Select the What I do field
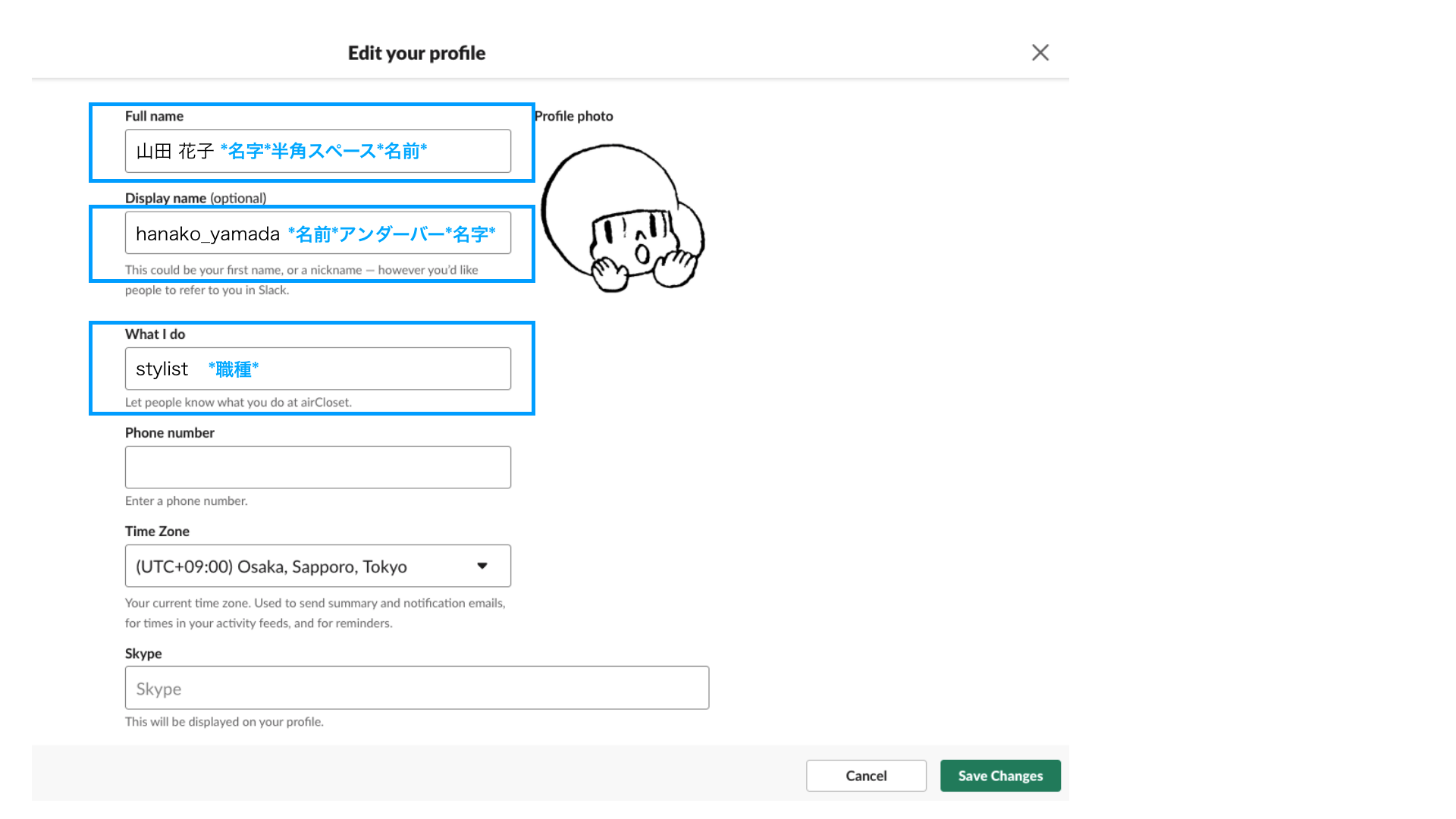1456x819 pixels. (318, 369)
